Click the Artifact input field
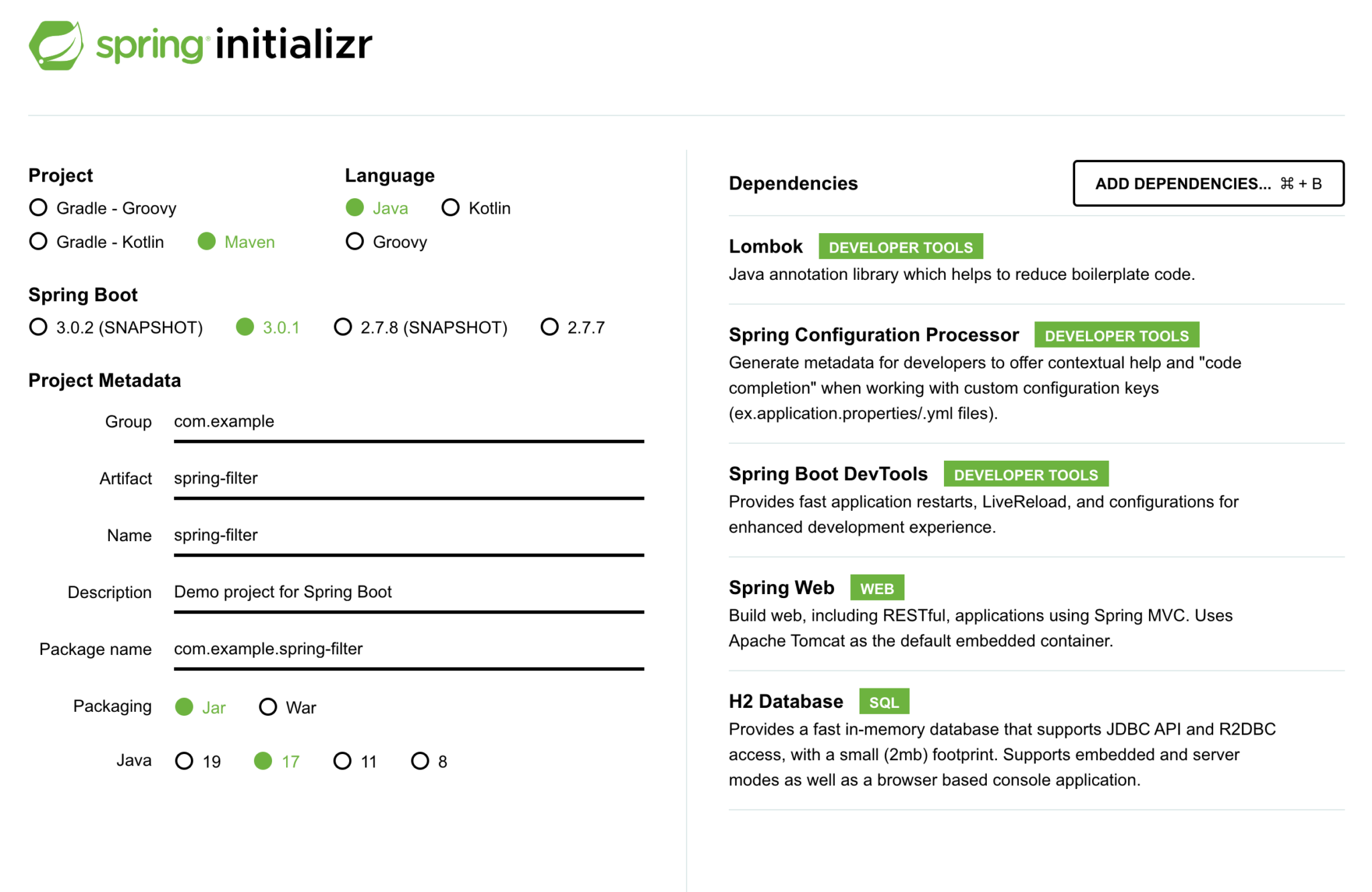The width and height of the screenshot is (1372, 892). pos(409,479)
